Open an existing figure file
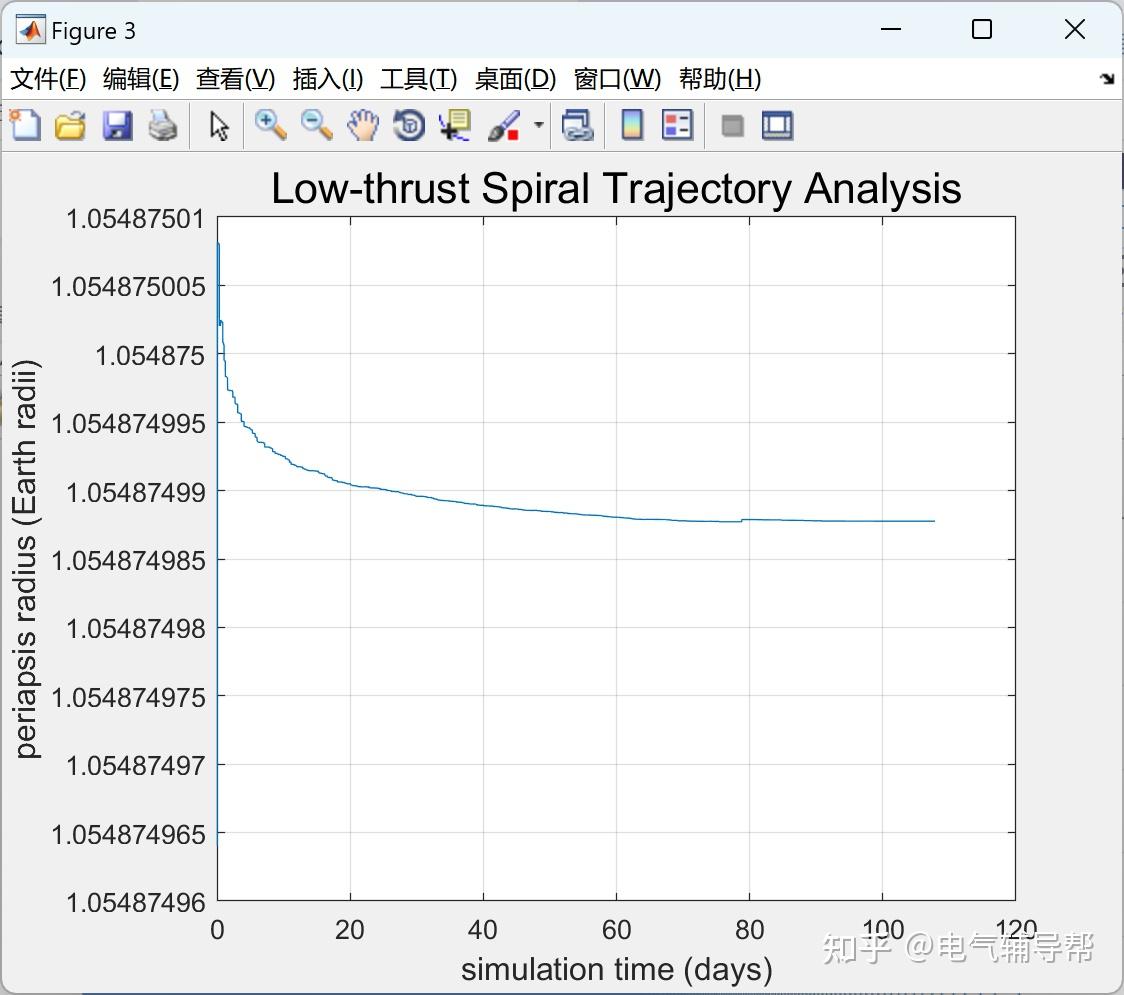This screenshot has width=1124, height=995. point(70,125)
